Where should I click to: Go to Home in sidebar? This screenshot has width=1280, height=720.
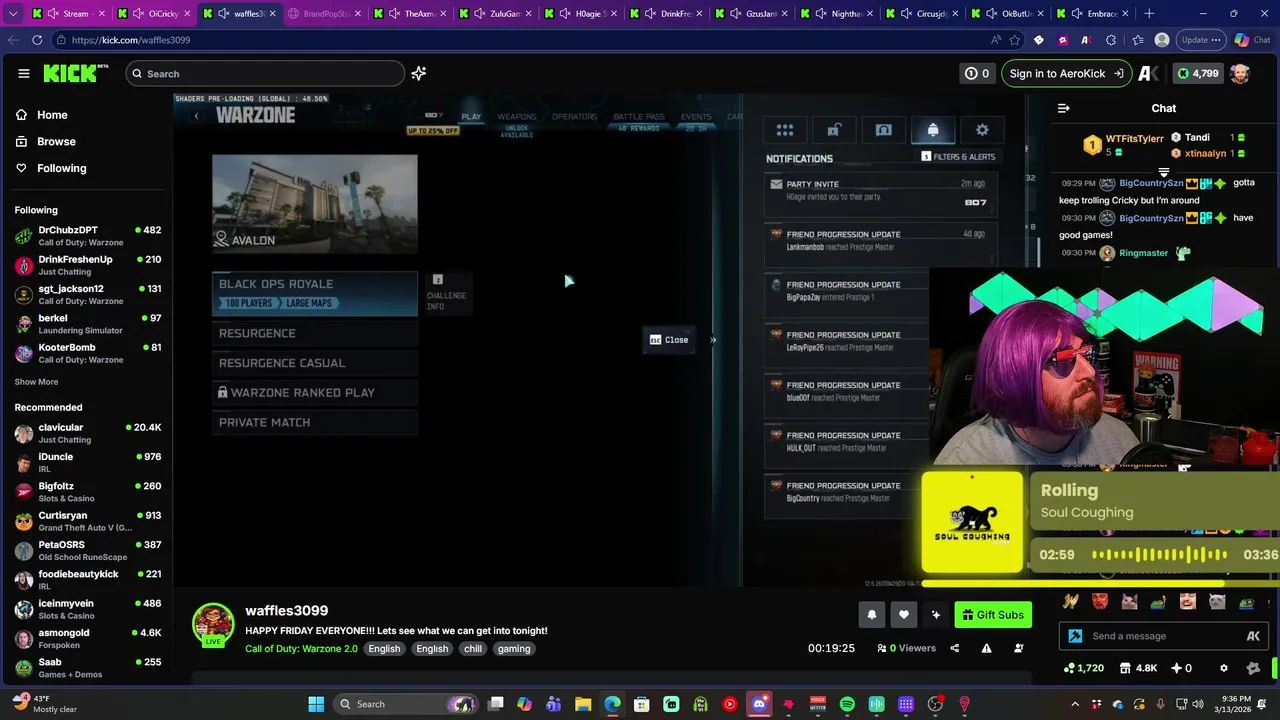(x=52, y=115)
